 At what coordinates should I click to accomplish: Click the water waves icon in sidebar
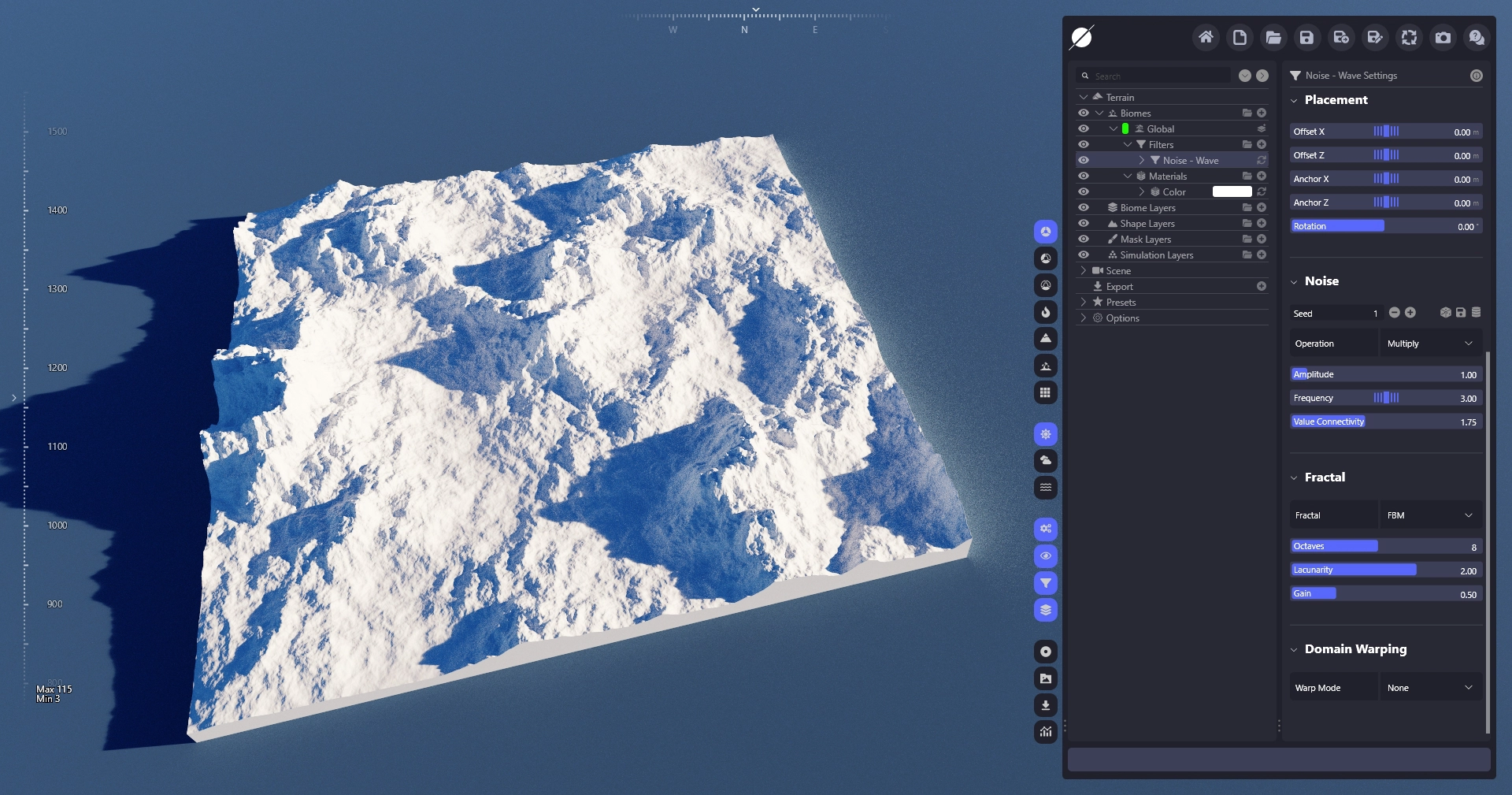pyautogui.click(x=1045, y=488)
